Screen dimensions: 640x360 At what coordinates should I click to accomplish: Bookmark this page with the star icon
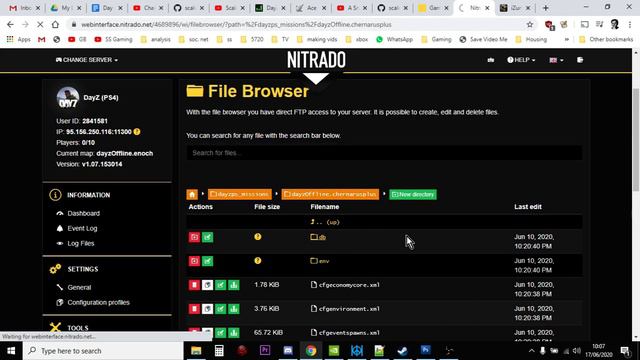pos(530,24)
